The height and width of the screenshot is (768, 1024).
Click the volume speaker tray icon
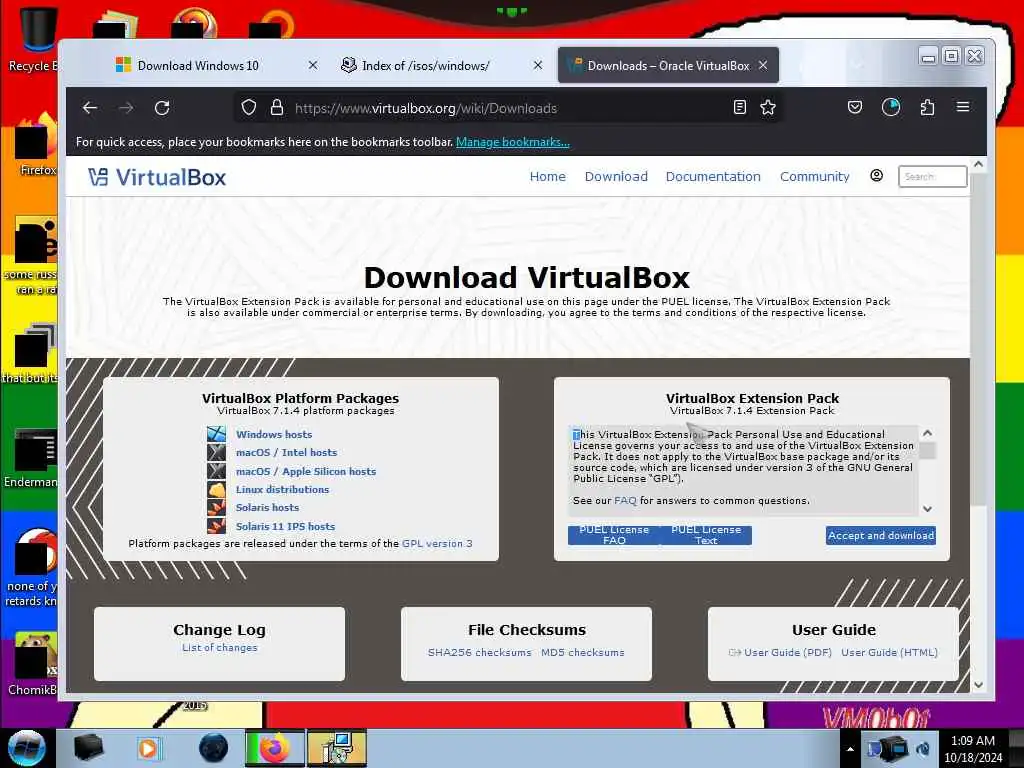[x=923, y=749]
